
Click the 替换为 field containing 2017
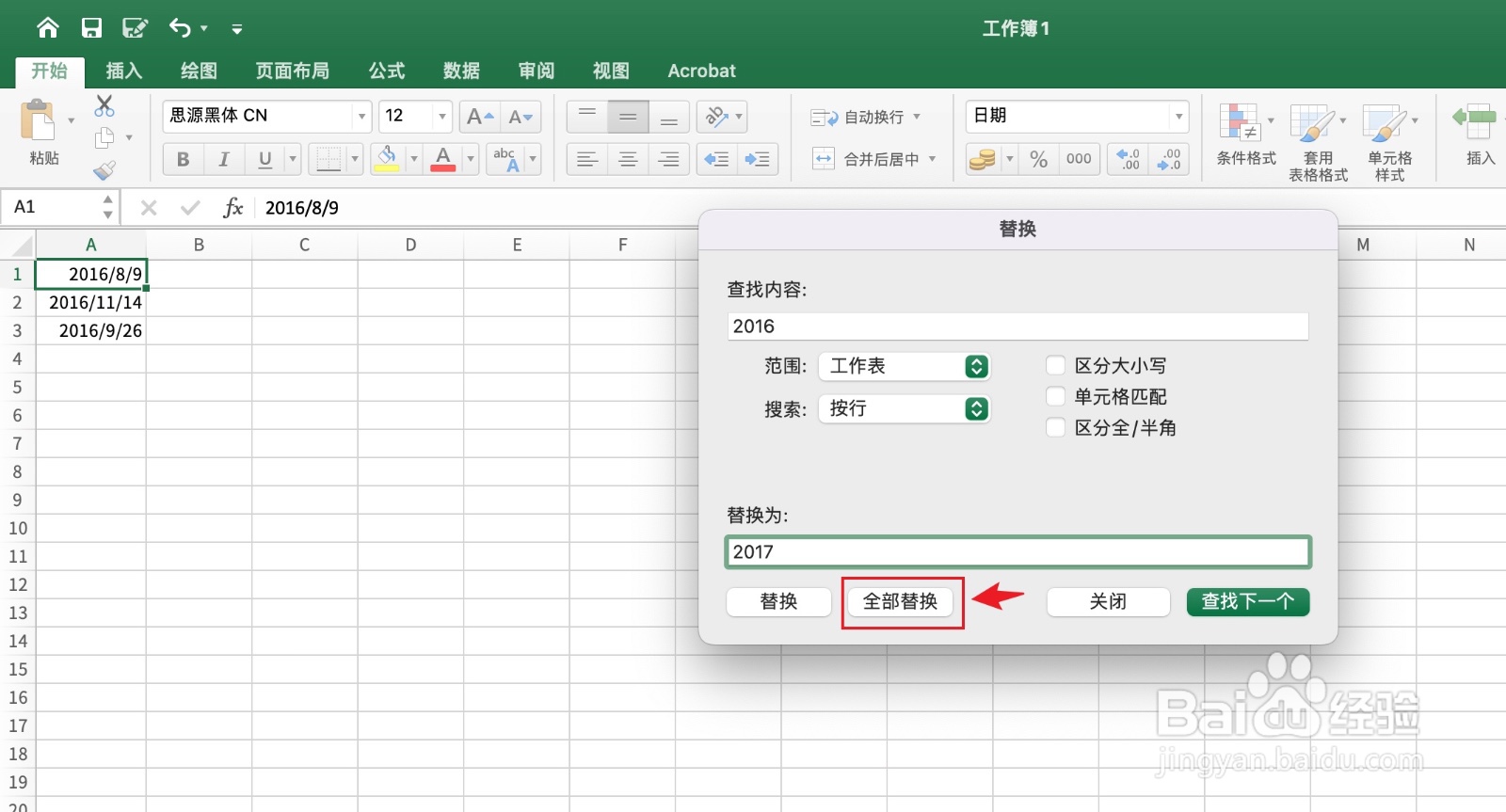pos(1017,552)
